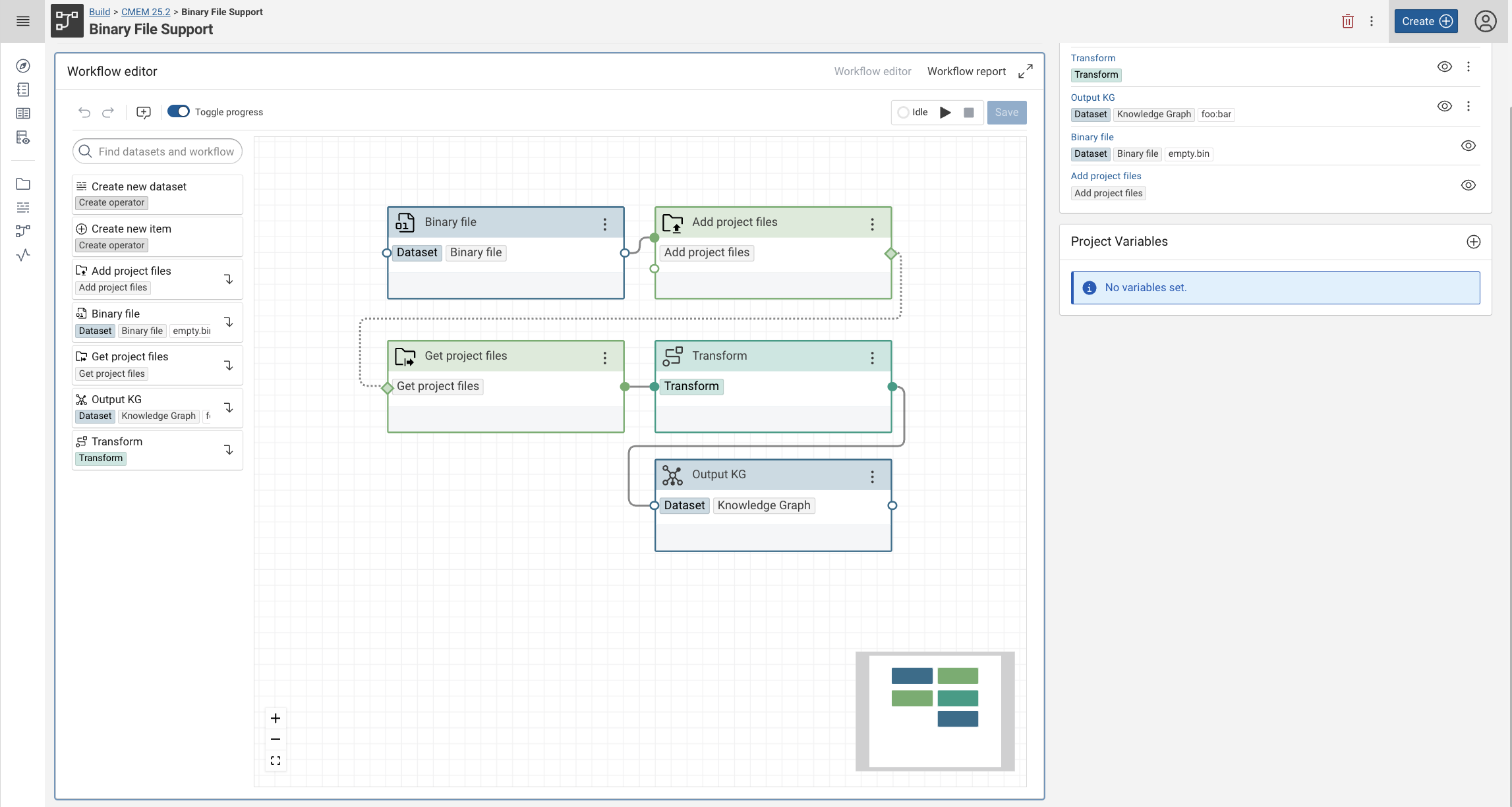Click the Find datasets and workflow search field

click(157, 151)
